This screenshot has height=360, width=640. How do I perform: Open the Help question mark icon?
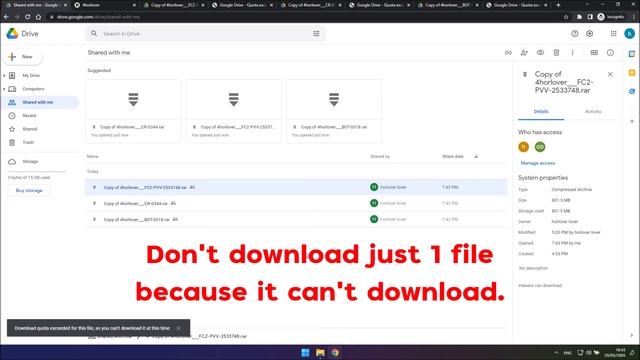[575, 33]
